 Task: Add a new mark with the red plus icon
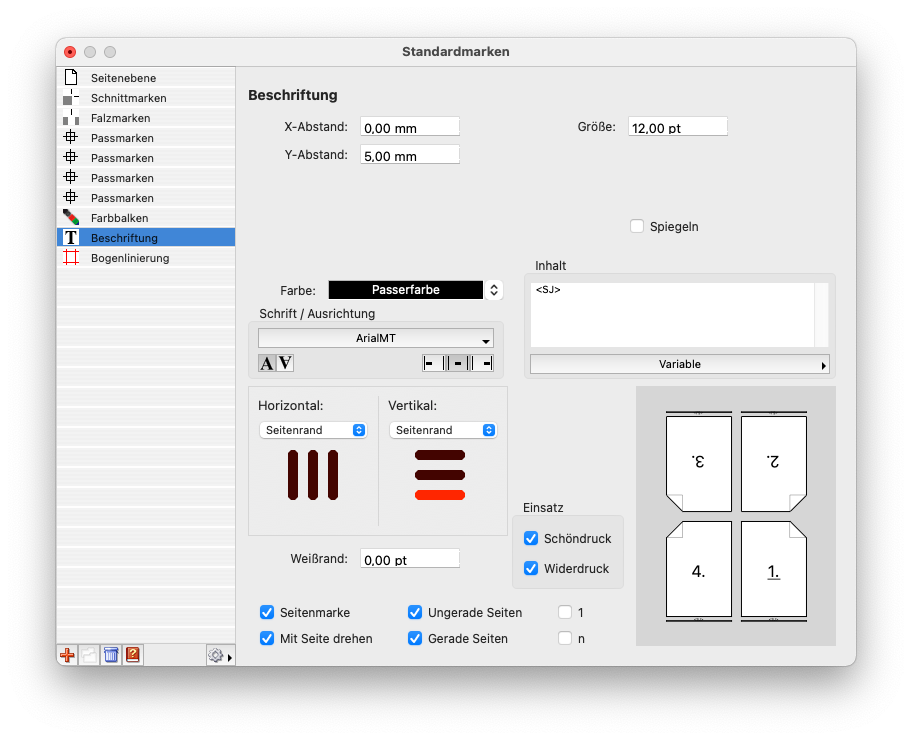coord(67,655)
